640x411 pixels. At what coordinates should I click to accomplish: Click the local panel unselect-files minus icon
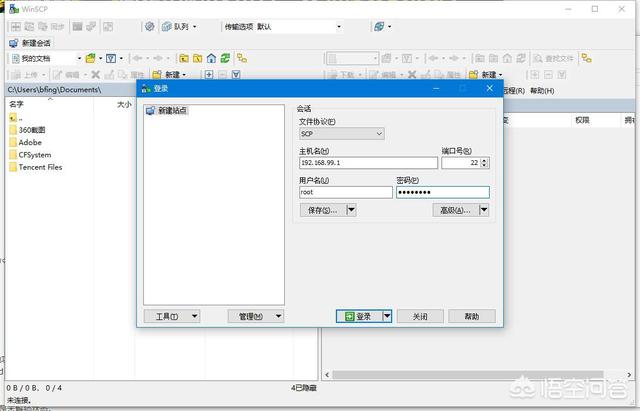click(222, 75)
